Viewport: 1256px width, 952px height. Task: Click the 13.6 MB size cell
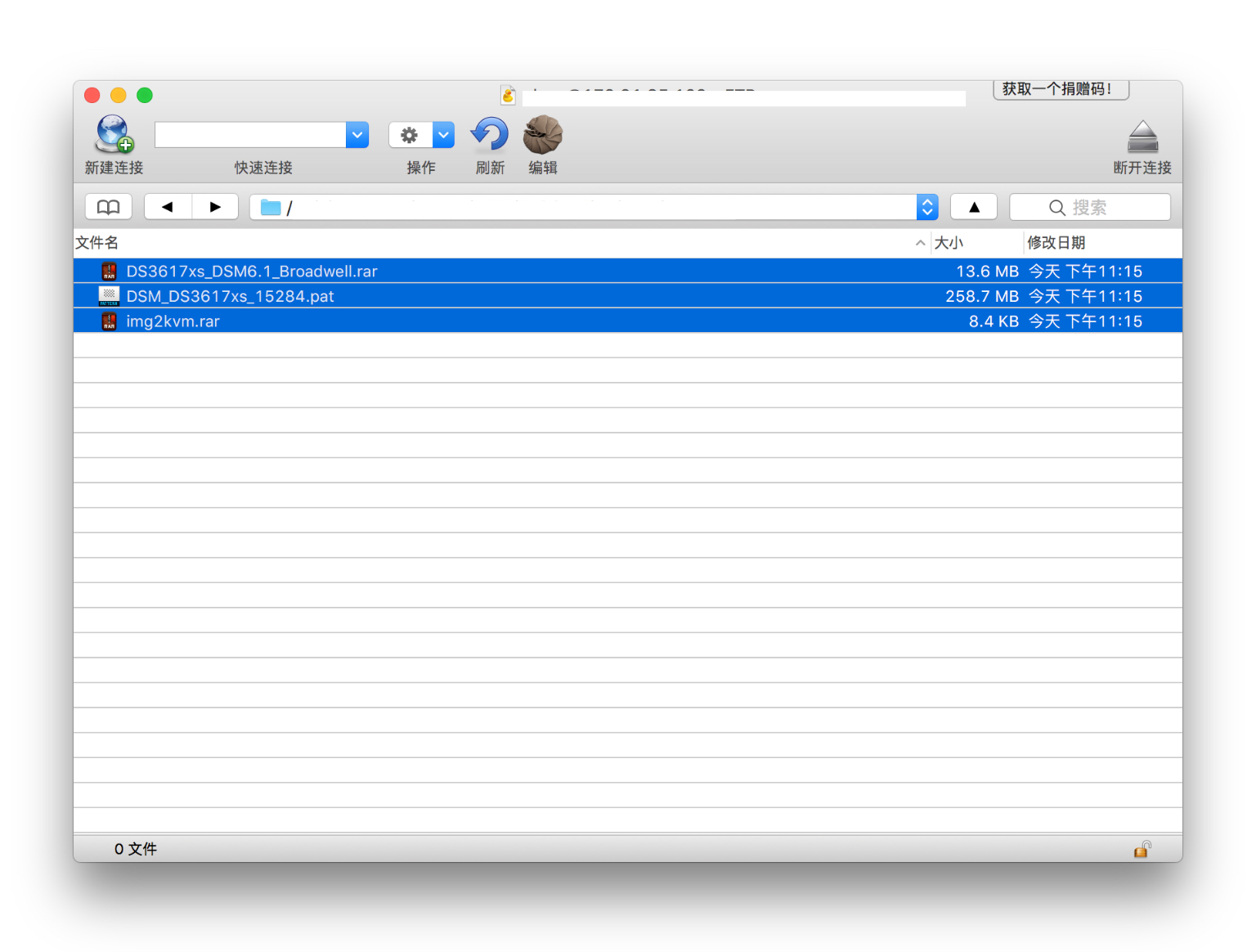click(x=987, y=271)
